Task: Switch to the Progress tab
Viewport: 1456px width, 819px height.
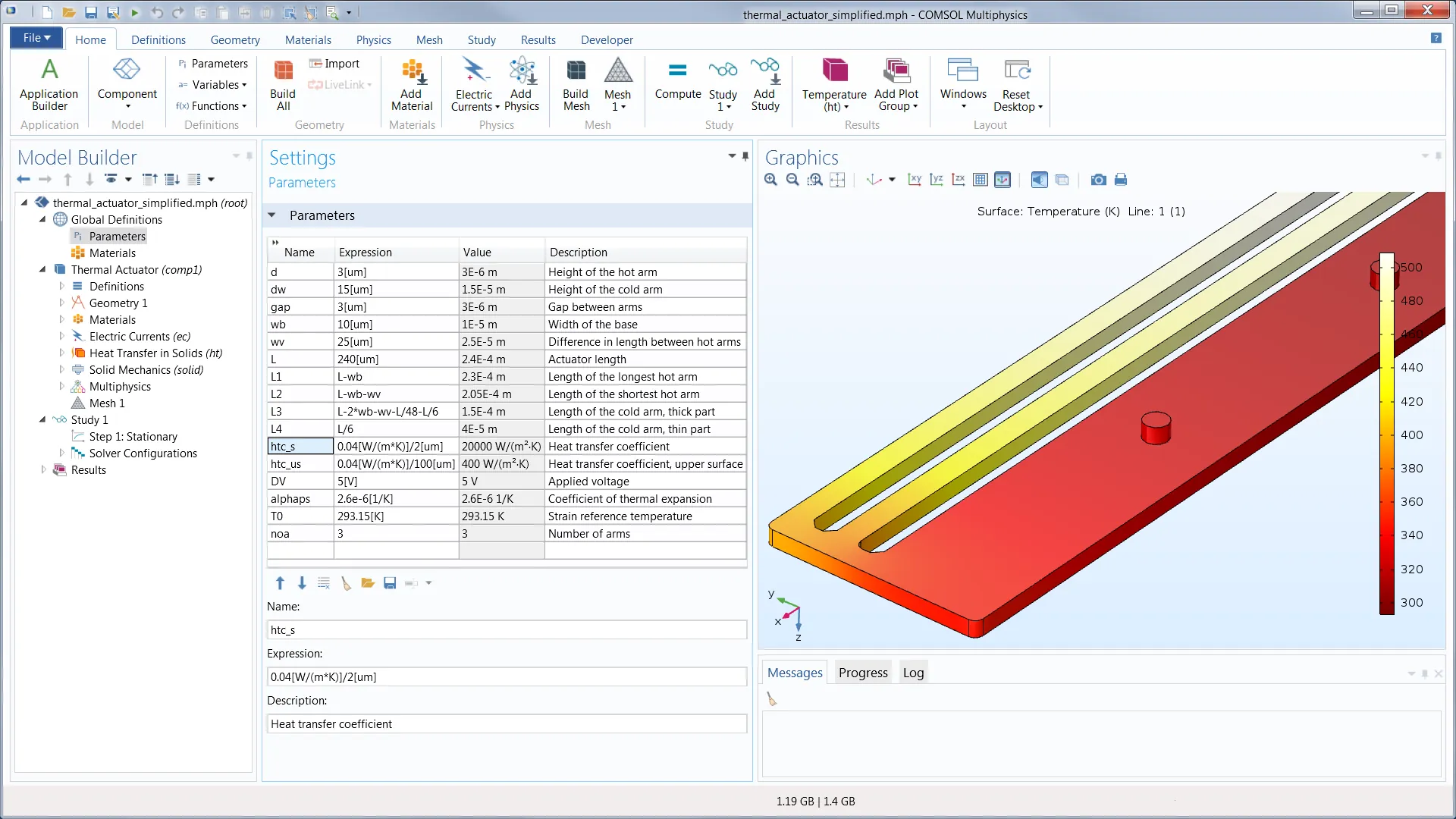Action: click(x=863, y=673)
